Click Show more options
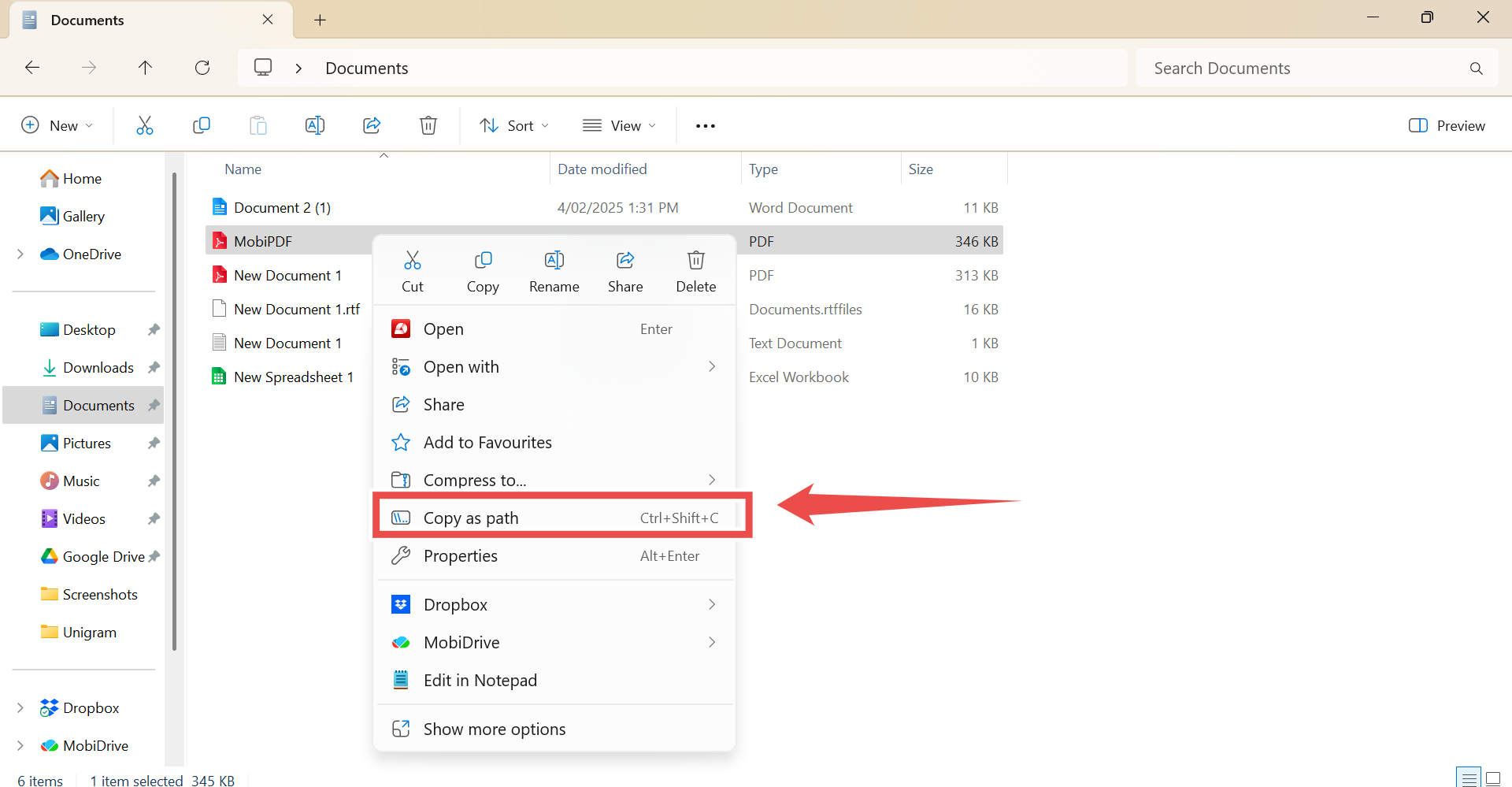This screenshot has width=1512, height=787. pos(554,729)
